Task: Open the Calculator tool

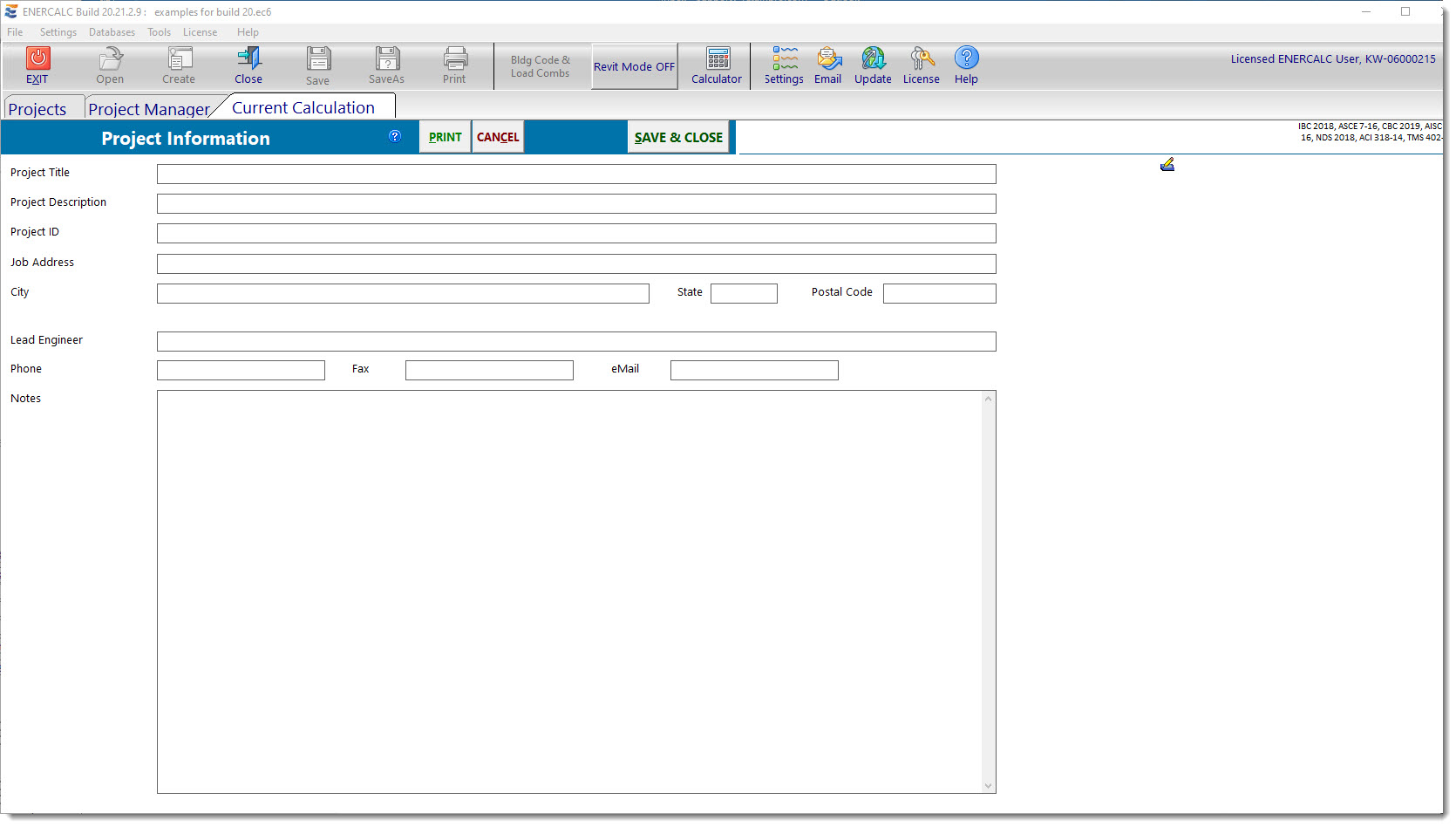Action: point(718,58)
